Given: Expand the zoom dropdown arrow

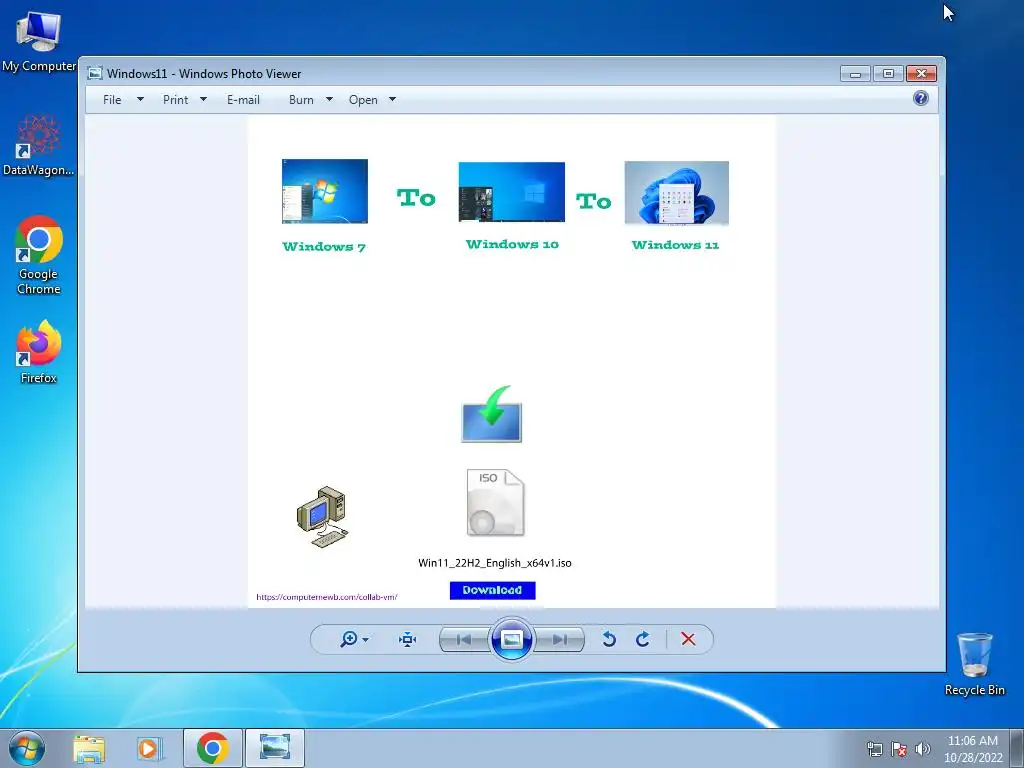Looking at the screenshot, I should [366, 639].
